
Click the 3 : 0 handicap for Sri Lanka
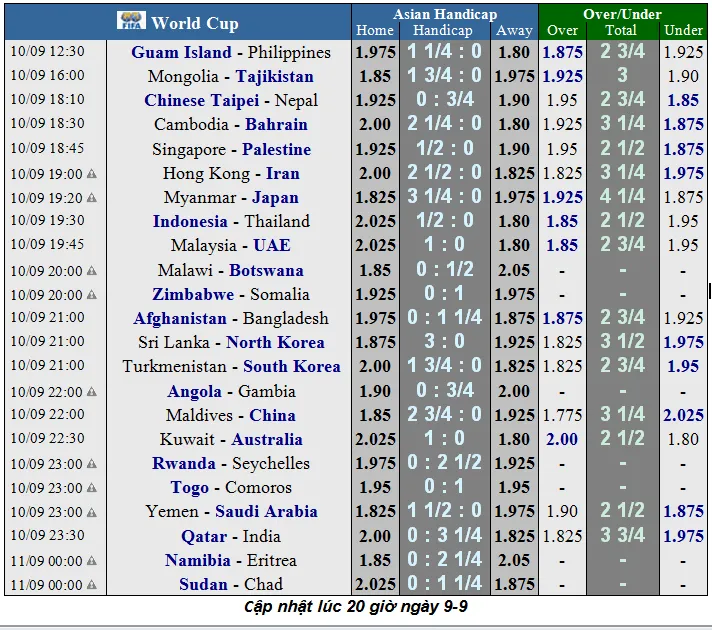(444, 342)
